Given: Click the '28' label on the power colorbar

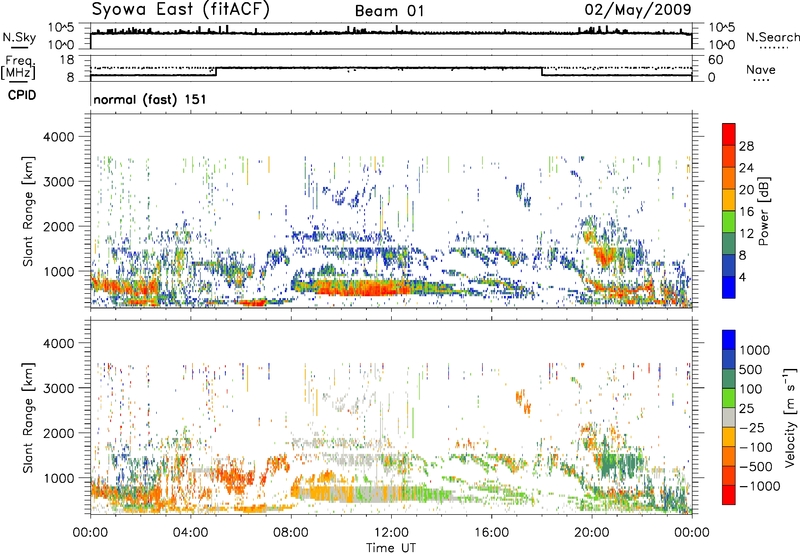Looking at the screenshot, I should point(746,146).
